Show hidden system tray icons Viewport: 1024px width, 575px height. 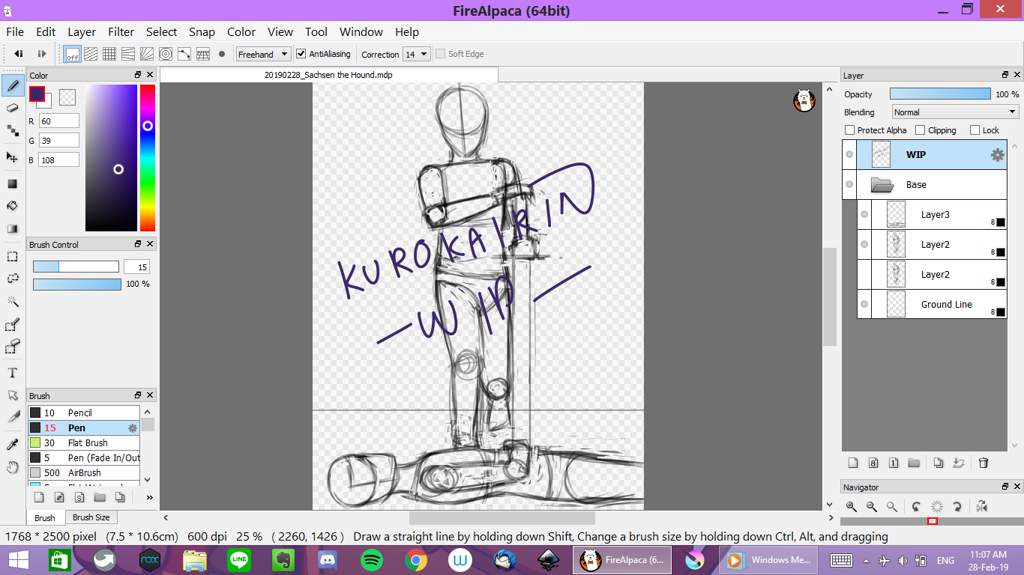(x=866, y=561)
